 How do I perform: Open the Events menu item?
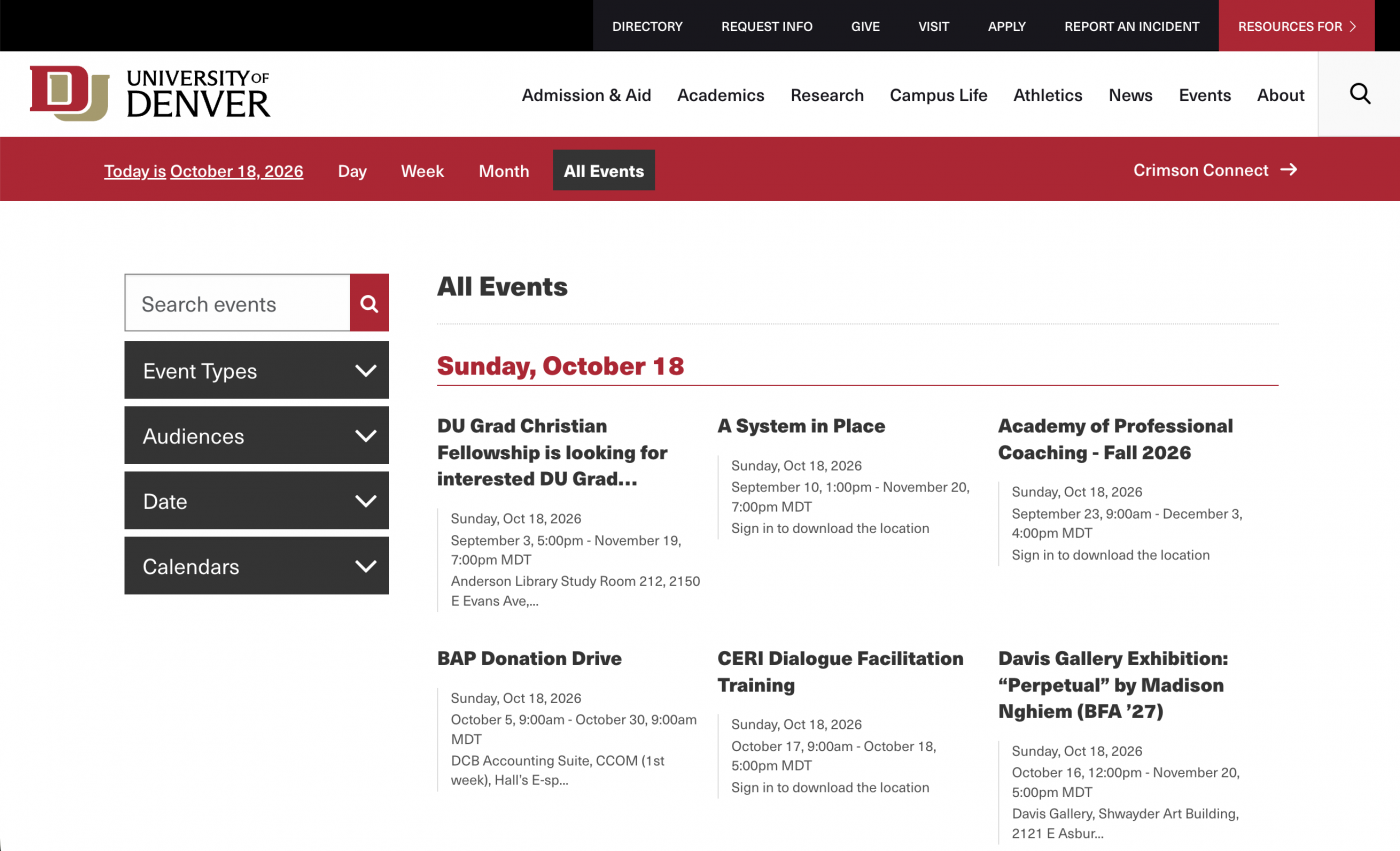pos(1204,95)
